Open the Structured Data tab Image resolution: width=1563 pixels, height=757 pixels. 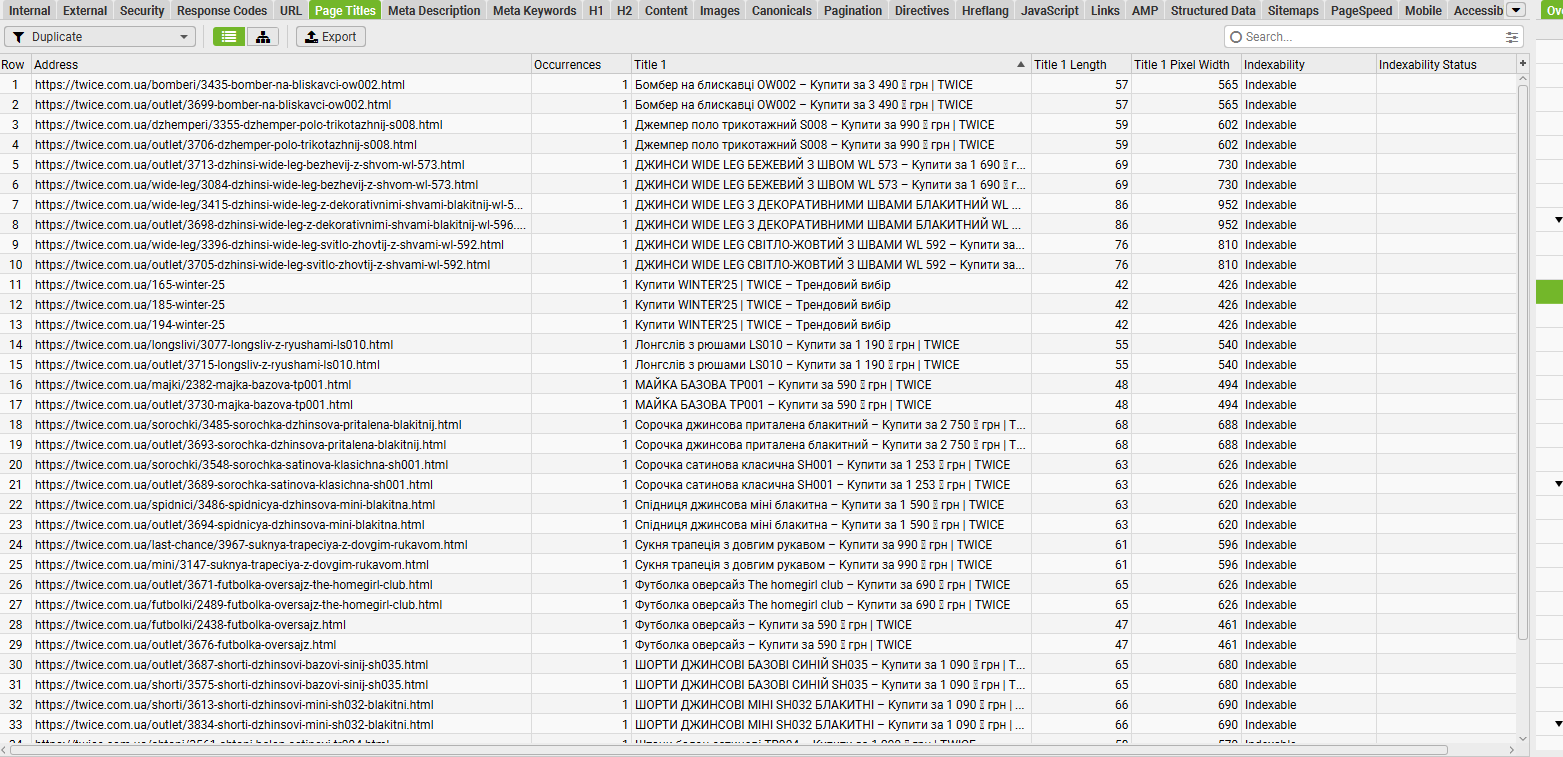pyautogui.click(x=1213, y=10)
